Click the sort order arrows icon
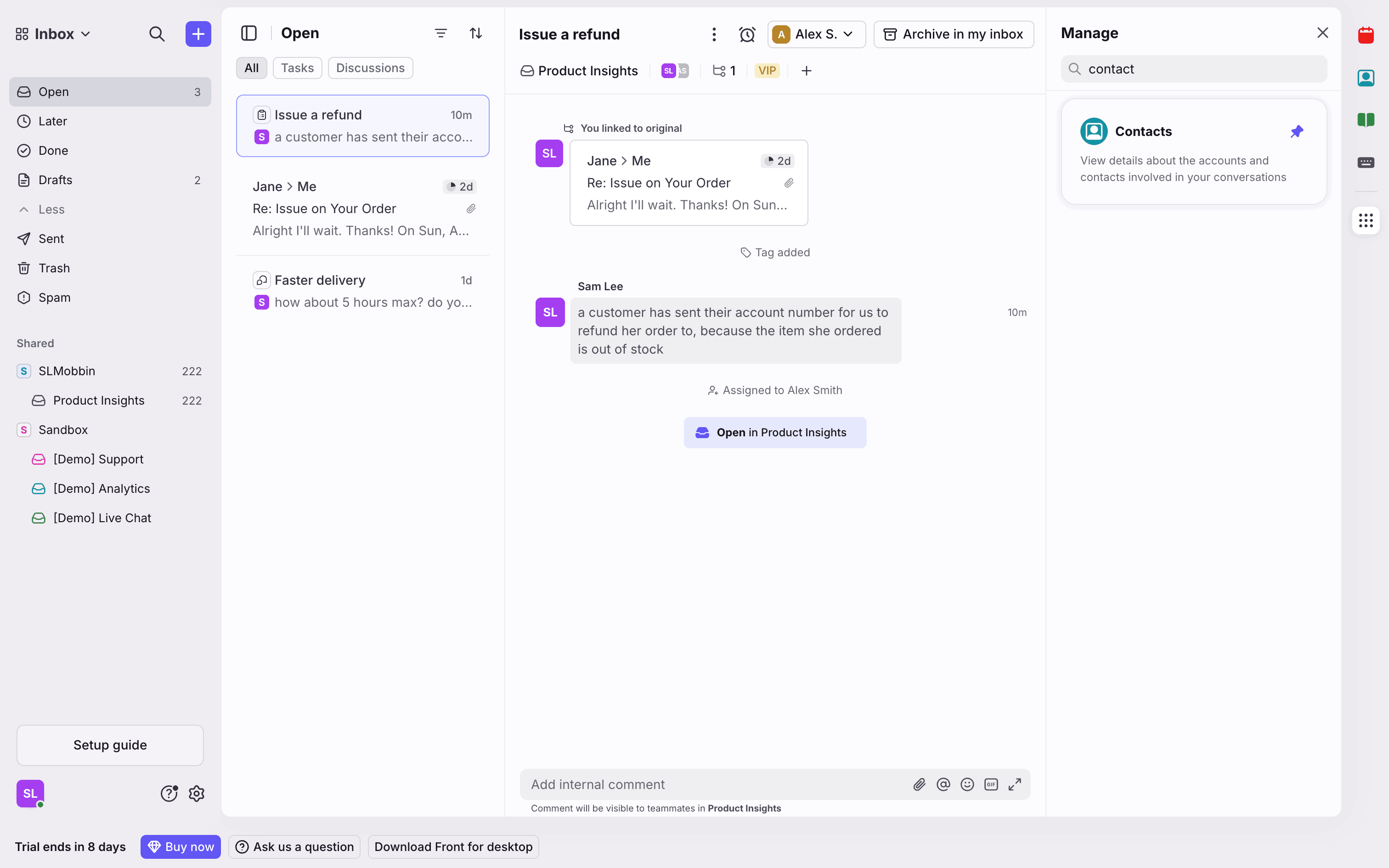 pos(476,33)
